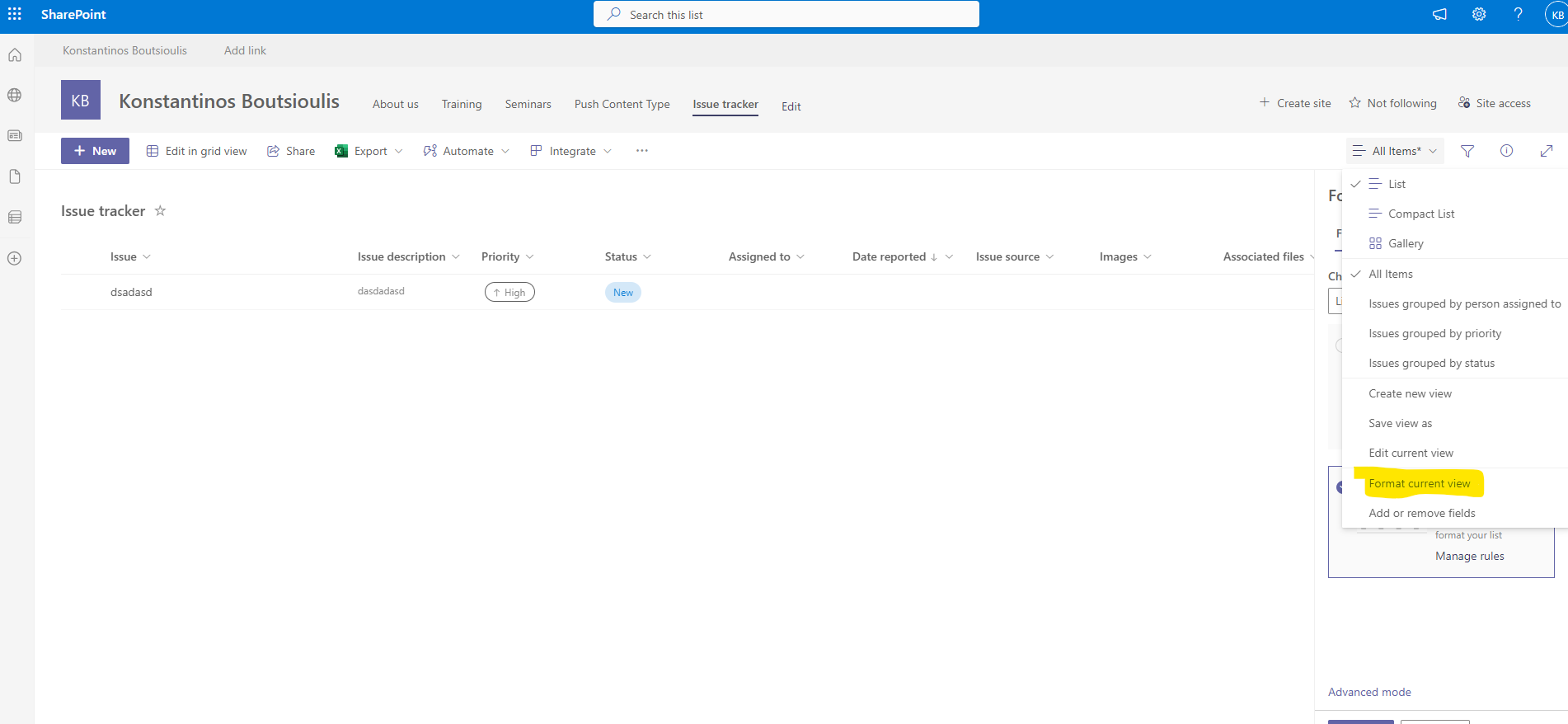Click the Share toolbar button

tap(291, 151)
